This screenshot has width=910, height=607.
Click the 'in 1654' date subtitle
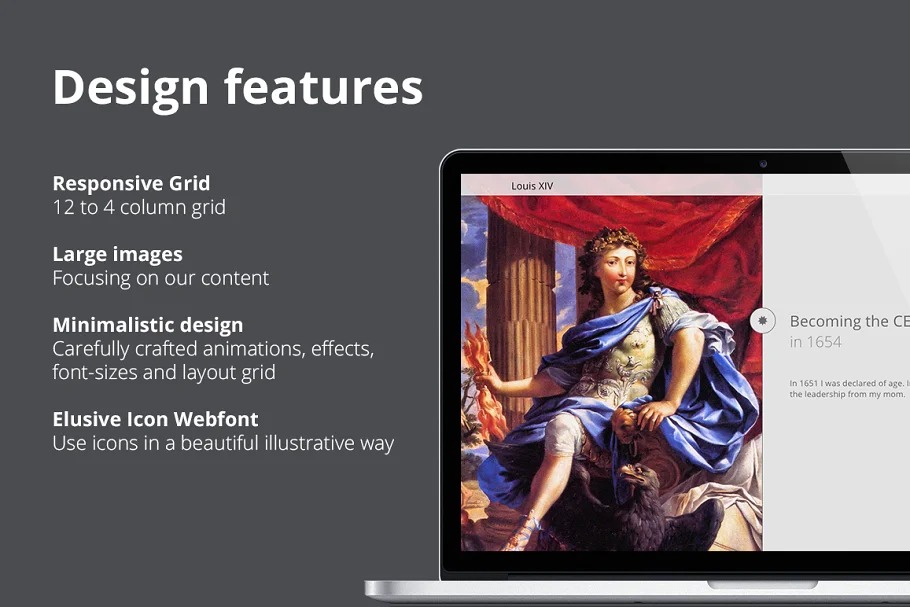pyautogui.click(x=815, y=342)
